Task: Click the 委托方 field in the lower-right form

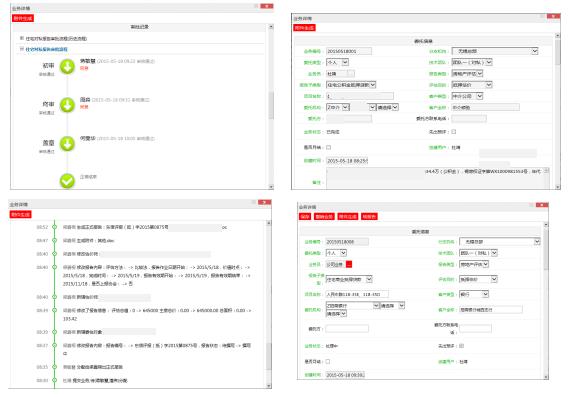Action: tap(347, 329)
